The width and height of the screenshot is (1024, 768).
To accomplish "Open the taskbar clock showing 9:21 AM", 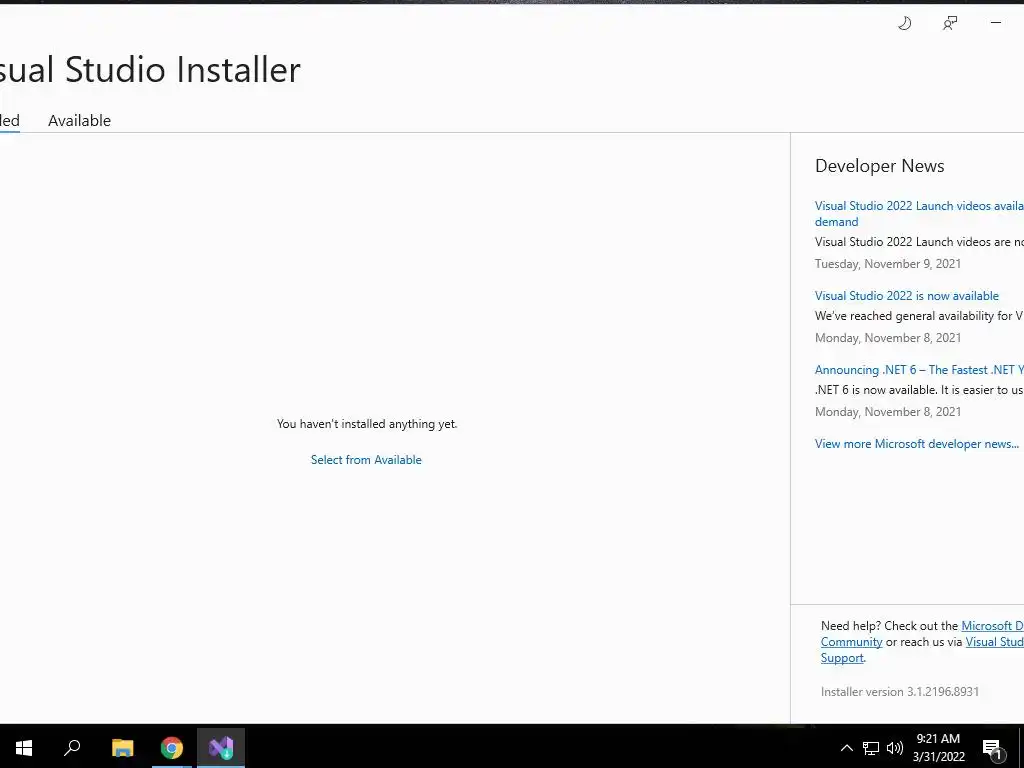I will point(938,748).
